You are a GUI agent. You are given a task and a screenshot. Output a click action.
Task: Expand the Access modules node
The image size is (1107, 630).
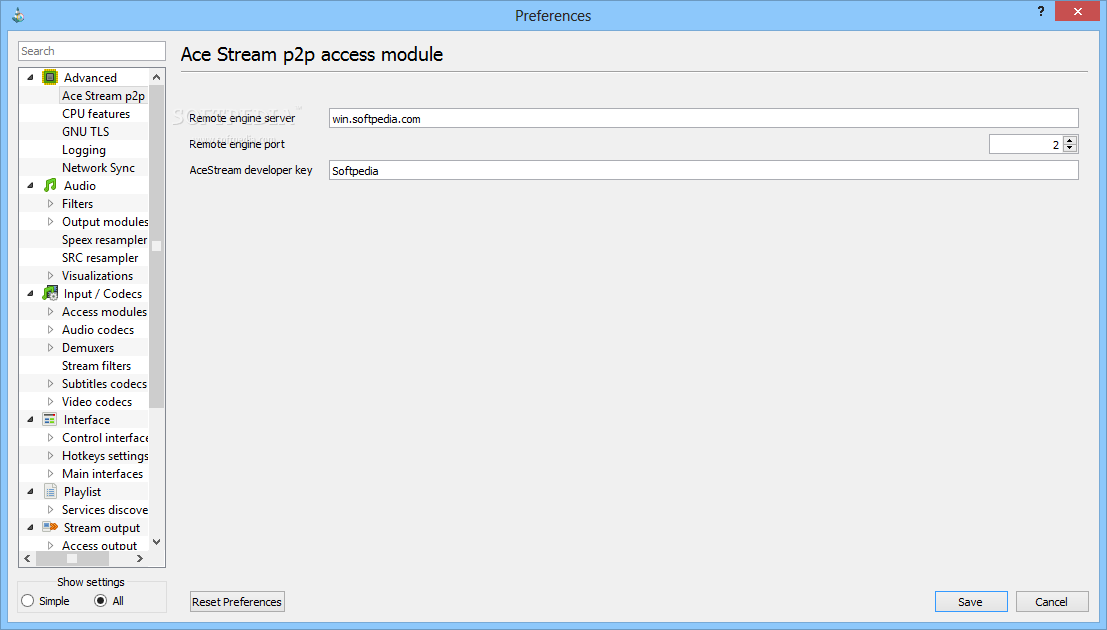click(x=50, y=311)
